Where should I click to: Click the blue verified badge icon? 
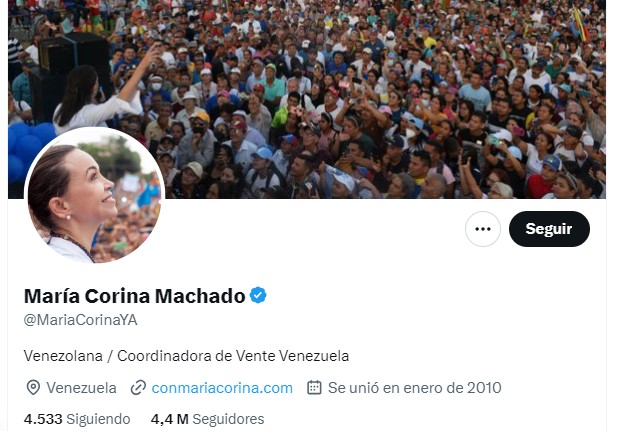pyautogui.click(x=258, y=295)
